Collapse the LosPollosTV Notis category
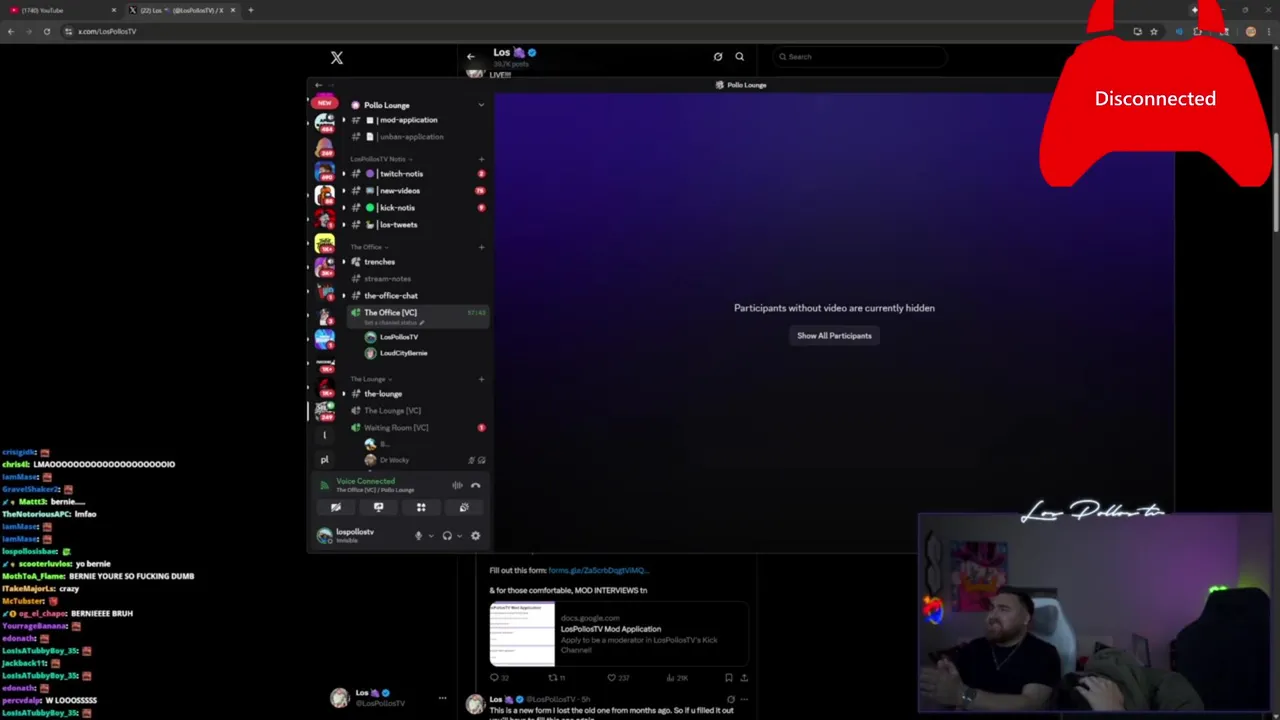Image resolution: width=1280 pixels, height=720 pixels. point(380,159)
